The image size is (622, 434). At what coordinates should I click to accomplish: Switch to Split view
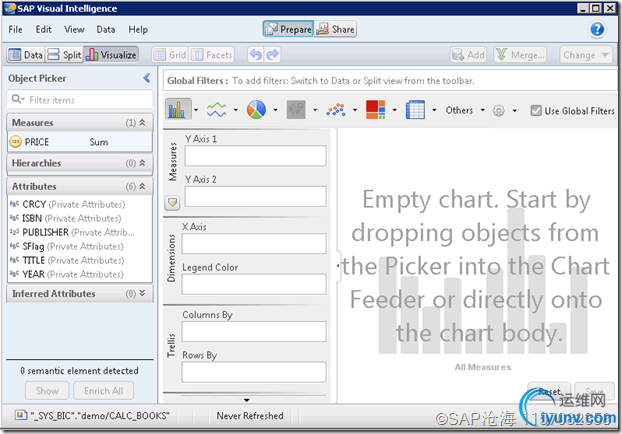click(64, 55)
